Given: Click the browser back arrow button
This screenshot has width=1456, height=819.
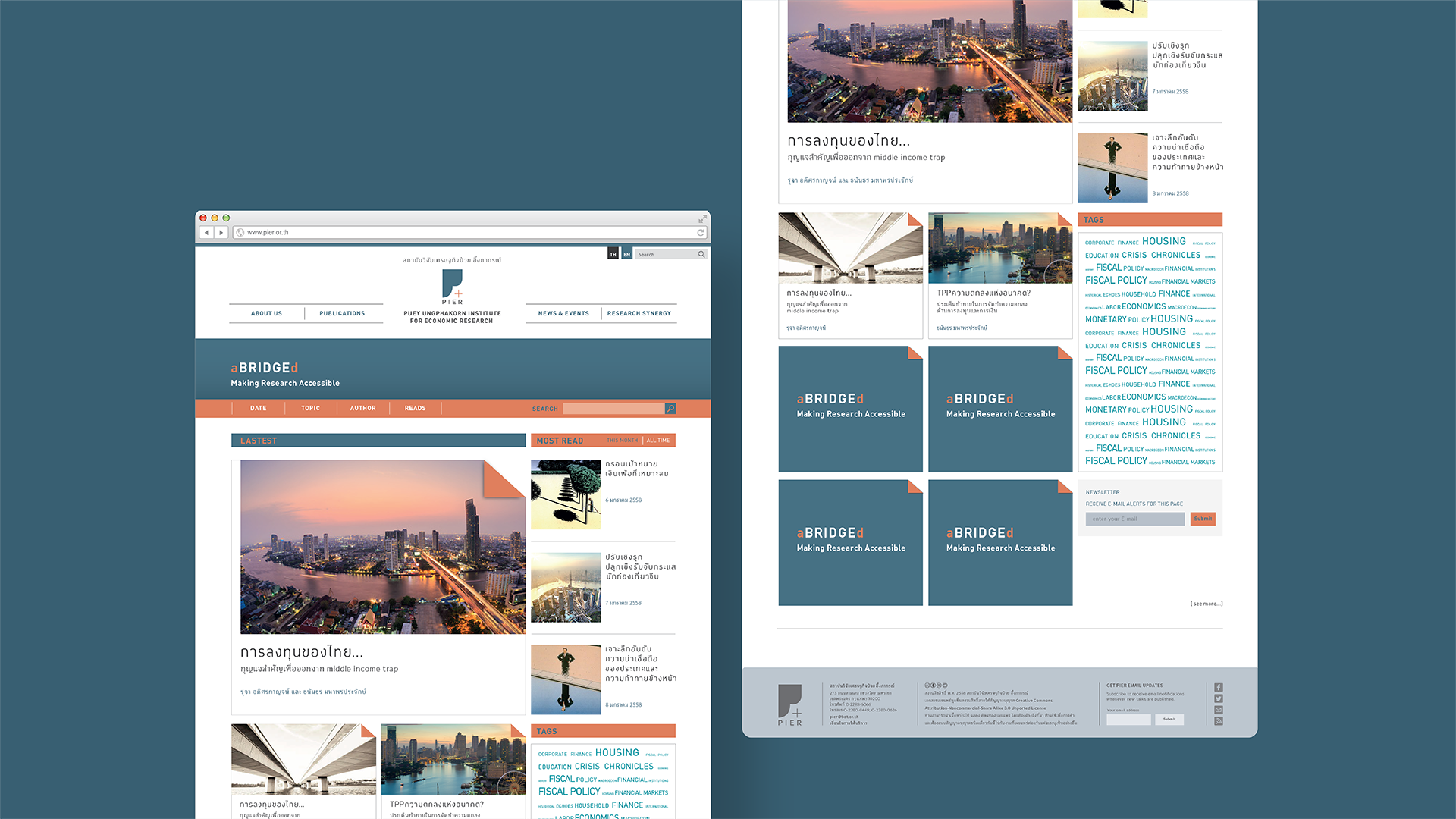Looking at the screenshot, I should pos(206,233).
